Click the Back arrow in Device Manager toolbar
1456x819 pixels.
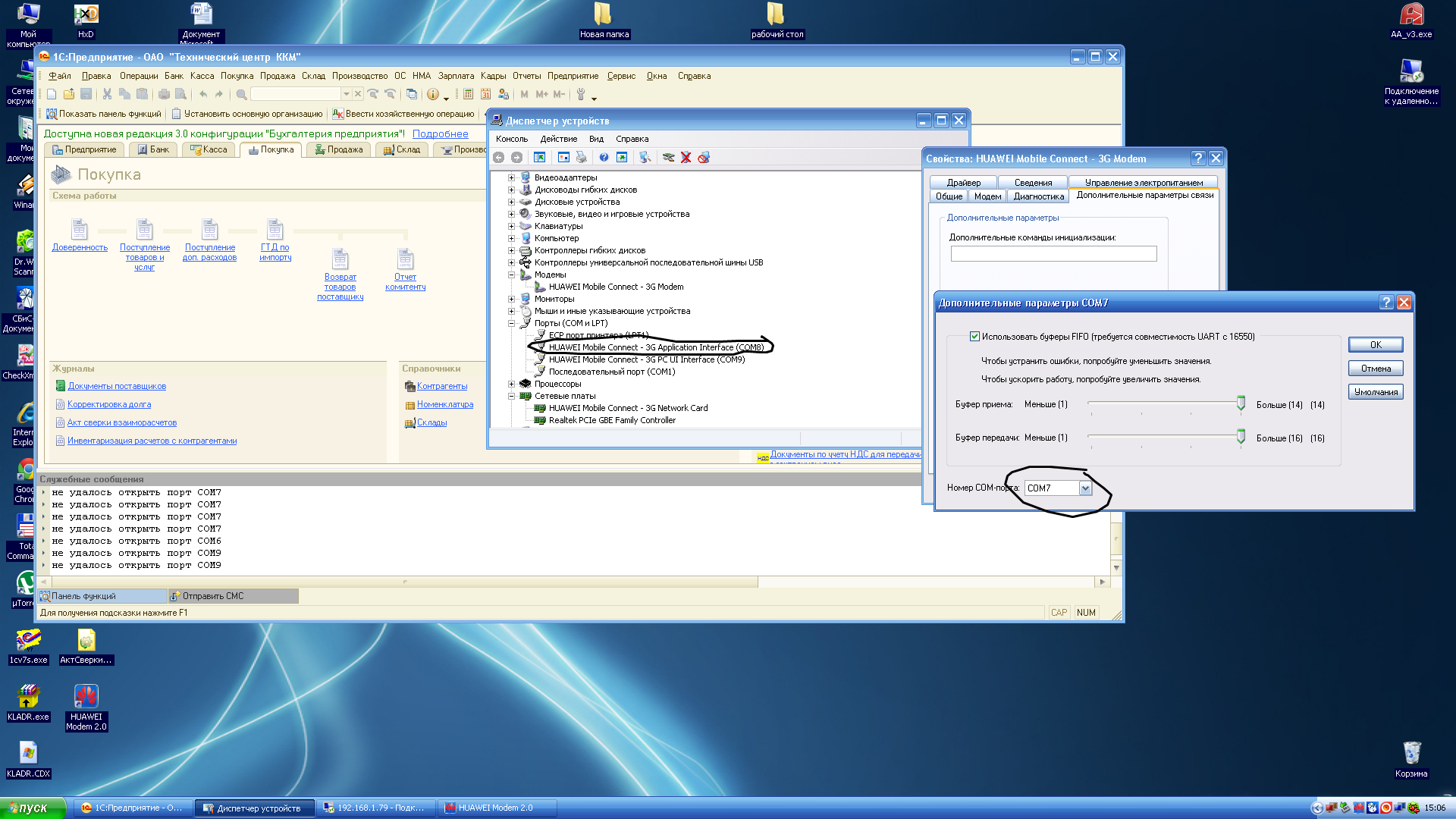pyautogui.click(x=499, y=157)
